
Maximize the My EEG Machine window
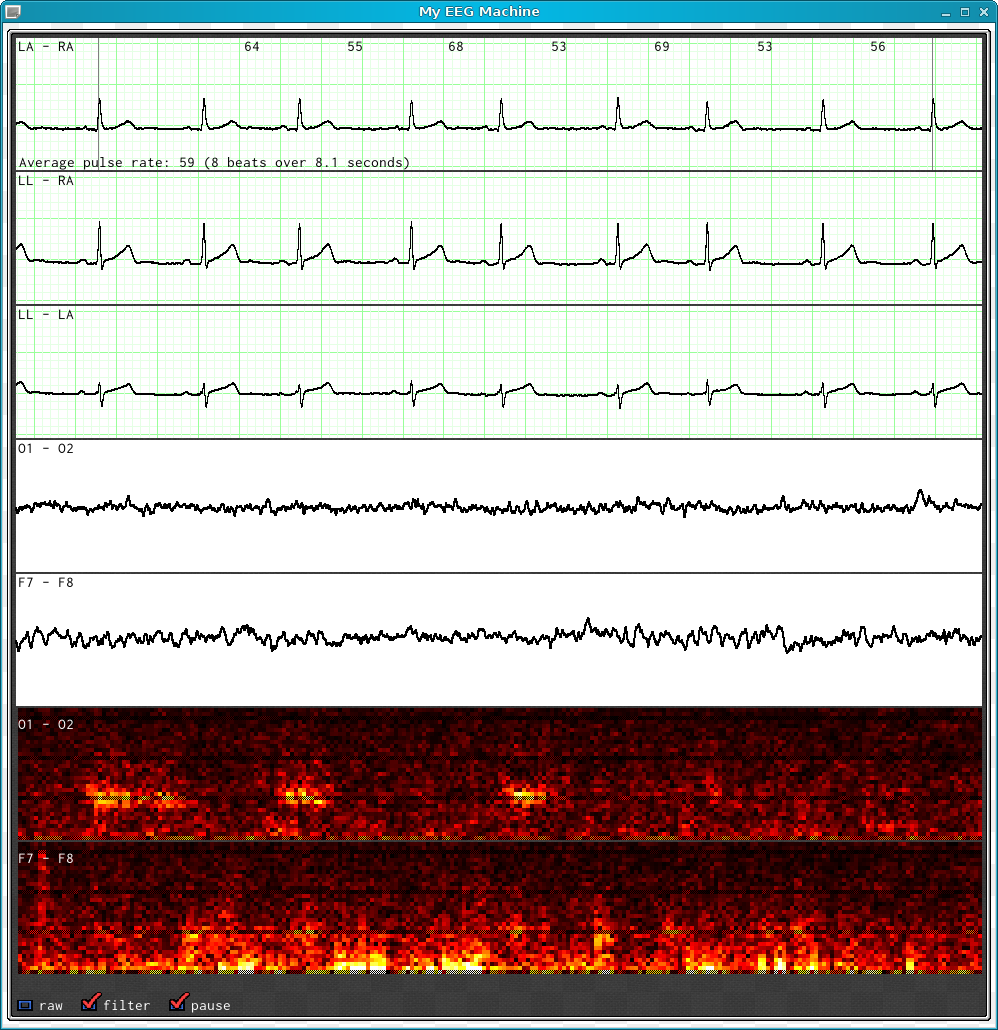964,12
